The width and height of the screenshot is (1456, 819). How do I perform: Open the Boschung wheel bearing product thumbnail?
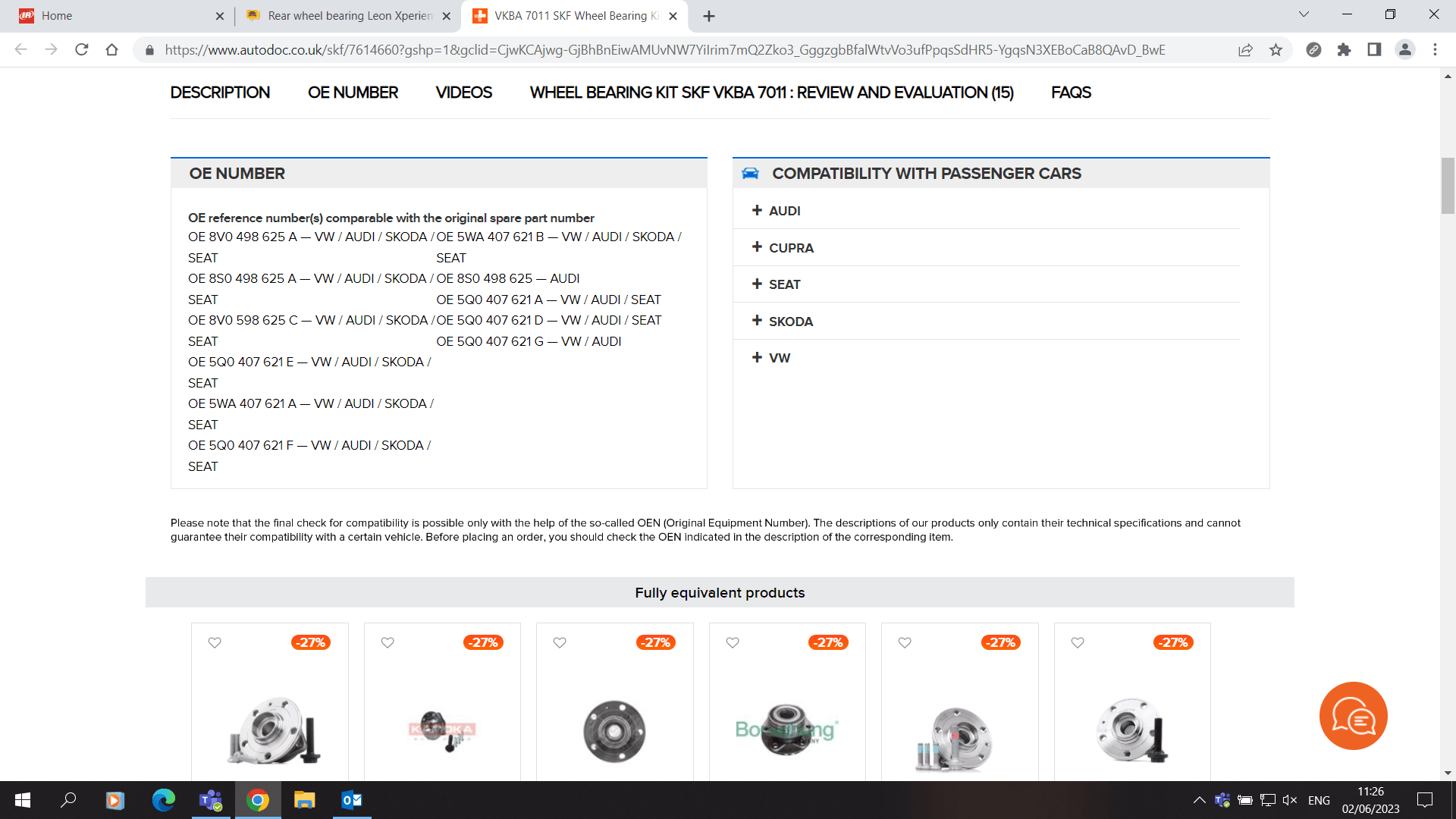[787, 730]
